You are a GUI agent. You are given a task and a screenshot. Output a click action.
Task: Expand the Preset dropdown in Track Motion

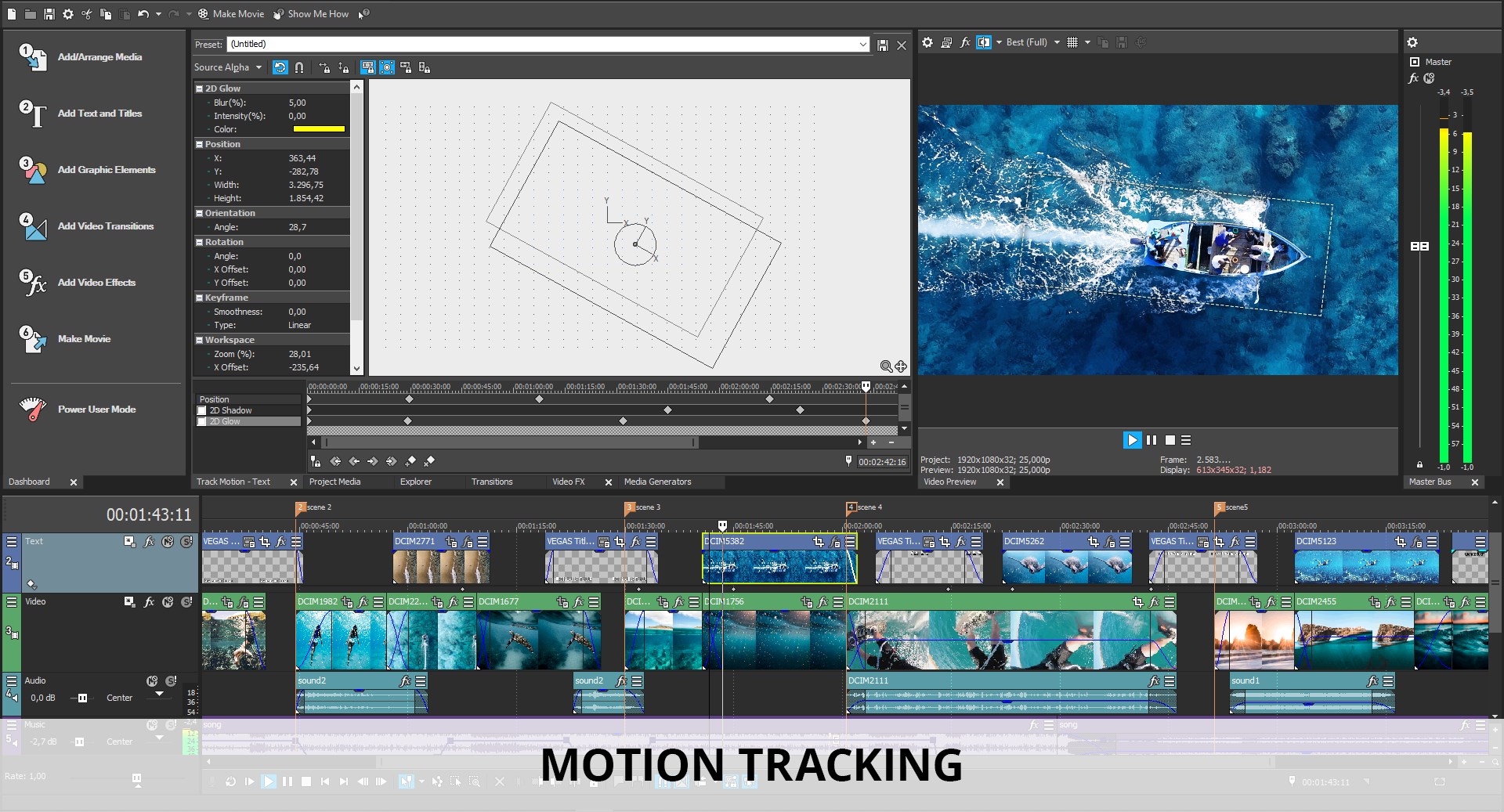pyautogui.click(x=862, y=44)
